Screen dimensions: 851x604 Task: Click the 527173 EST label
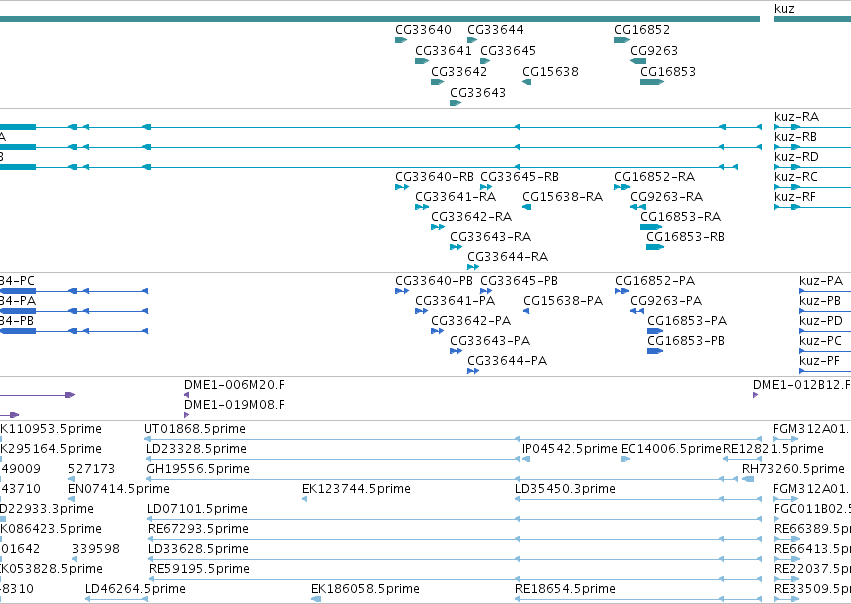point(92,469)
